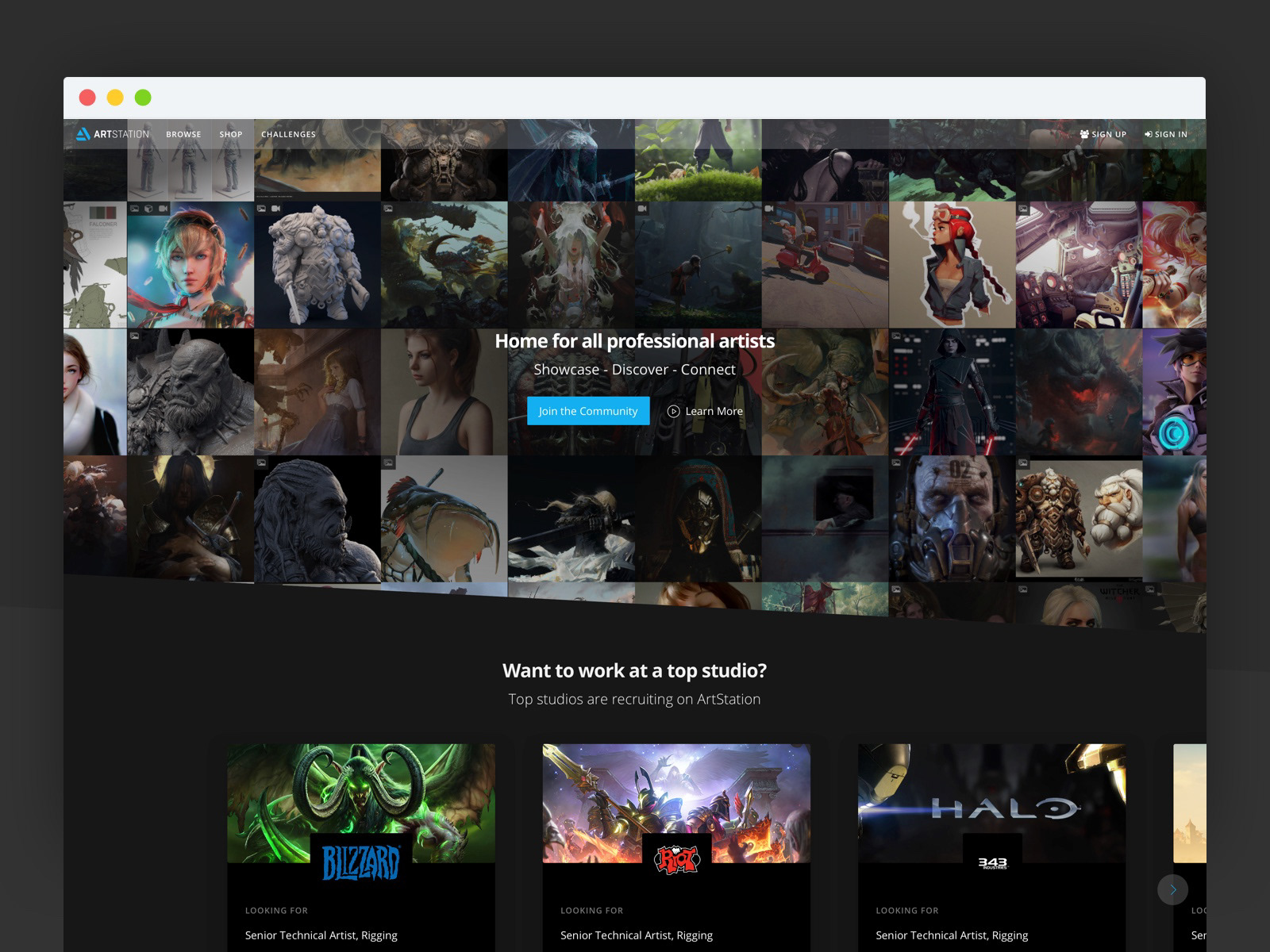This screenshot has width=1270, height=952.
Task: Click the 'Home for all professional artists' headline
Action: [x=634, y=341]
